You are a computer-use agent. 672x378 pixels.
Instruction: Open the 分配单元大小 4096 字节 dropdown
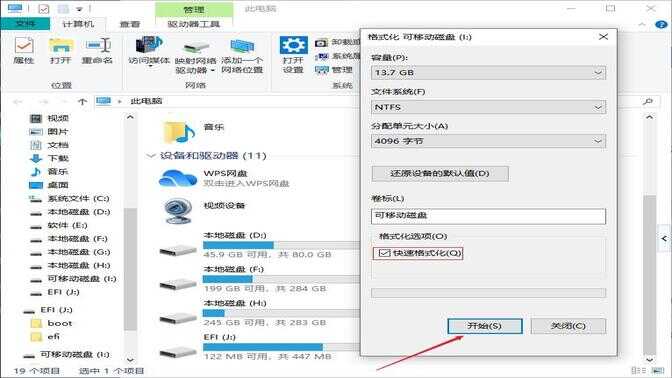[488, 141]
